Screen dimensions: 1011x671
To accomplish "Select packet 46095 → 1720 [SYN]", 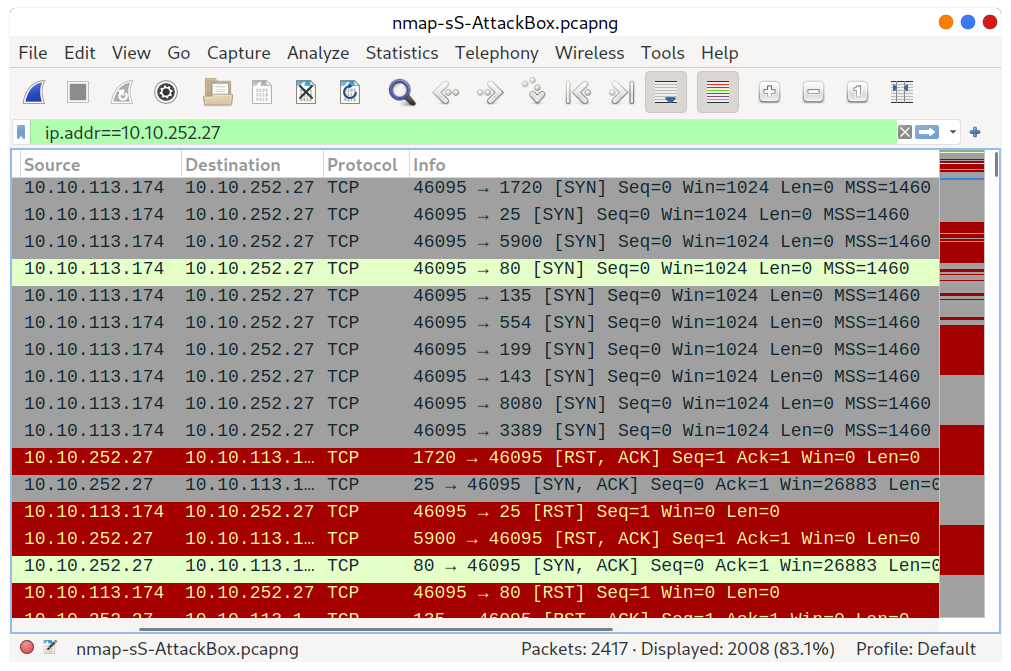I will [x=475, y=188].
